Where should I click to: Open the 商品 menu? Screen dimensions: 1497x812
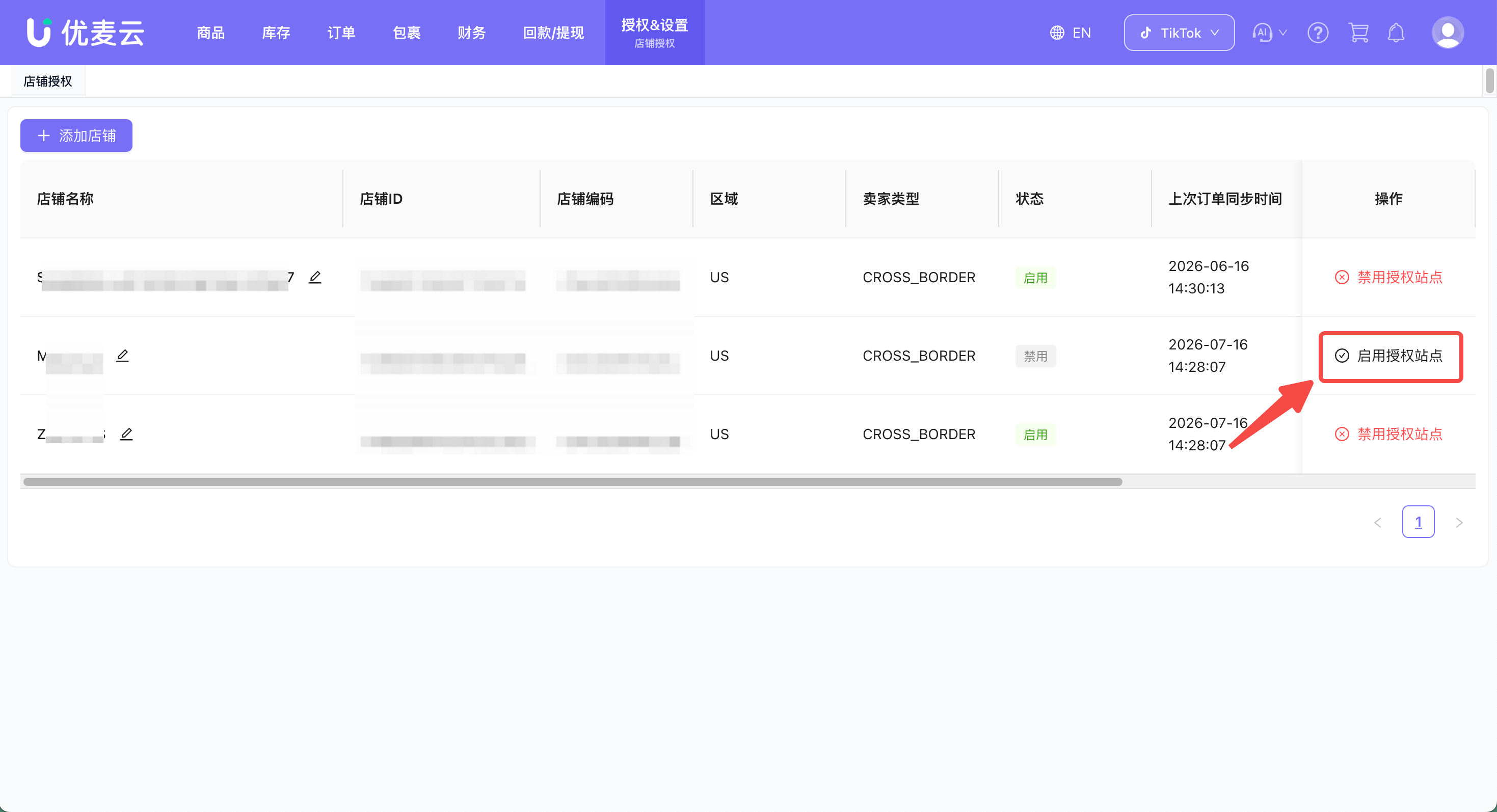(210, 33)
